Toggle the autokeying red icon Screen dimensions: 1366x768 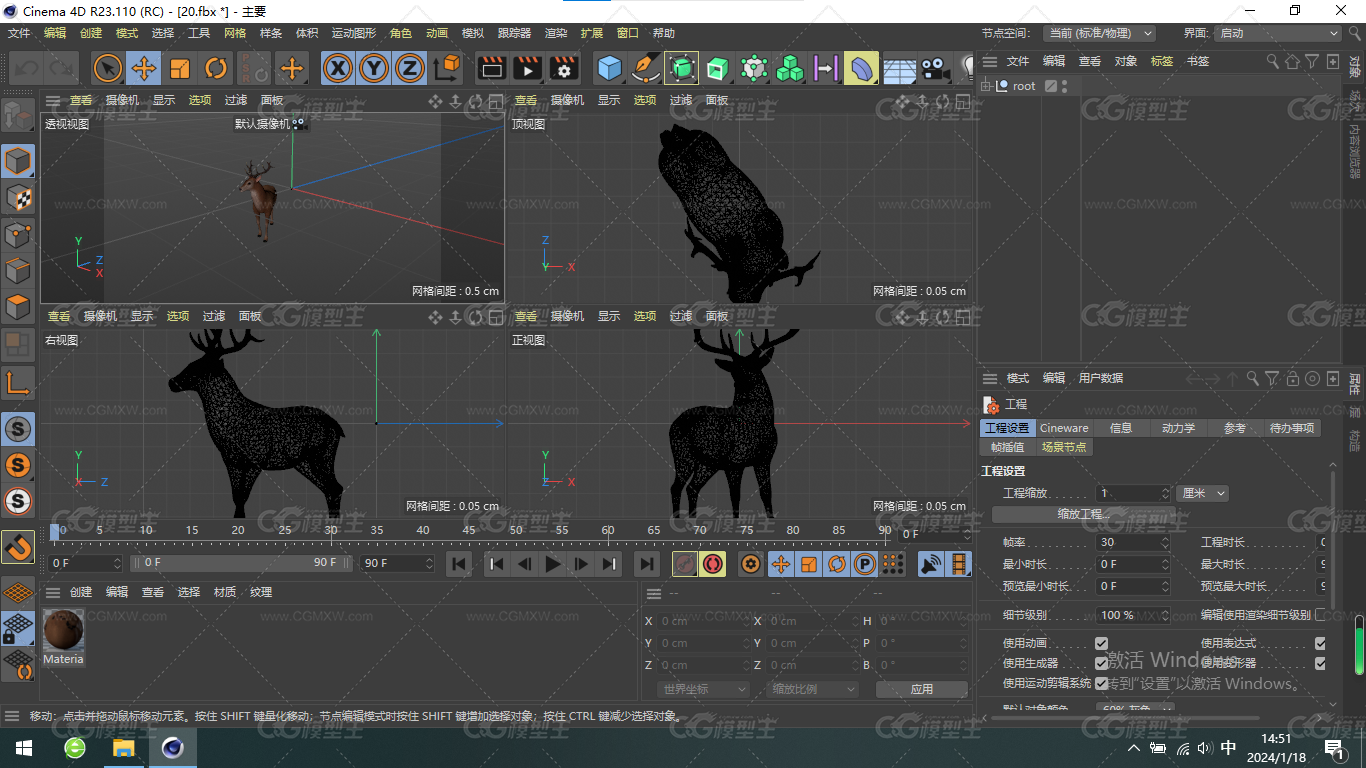[x=712, y=564]
